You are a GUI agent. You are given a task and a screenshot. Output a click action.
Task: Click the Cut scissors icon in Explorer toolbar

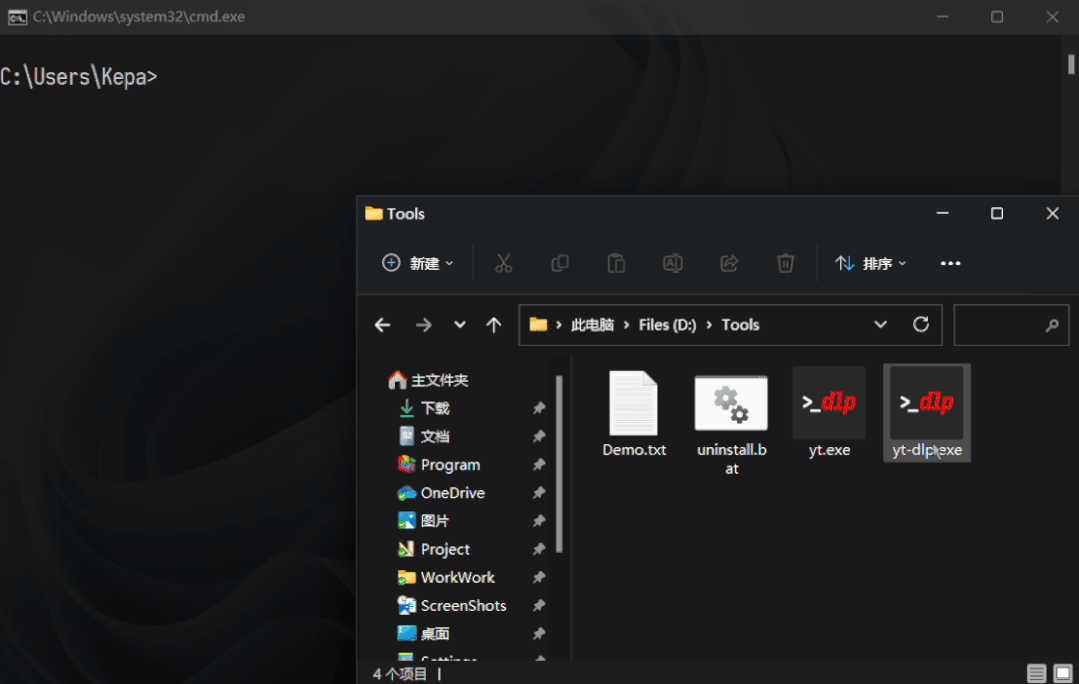click(504, 263)
